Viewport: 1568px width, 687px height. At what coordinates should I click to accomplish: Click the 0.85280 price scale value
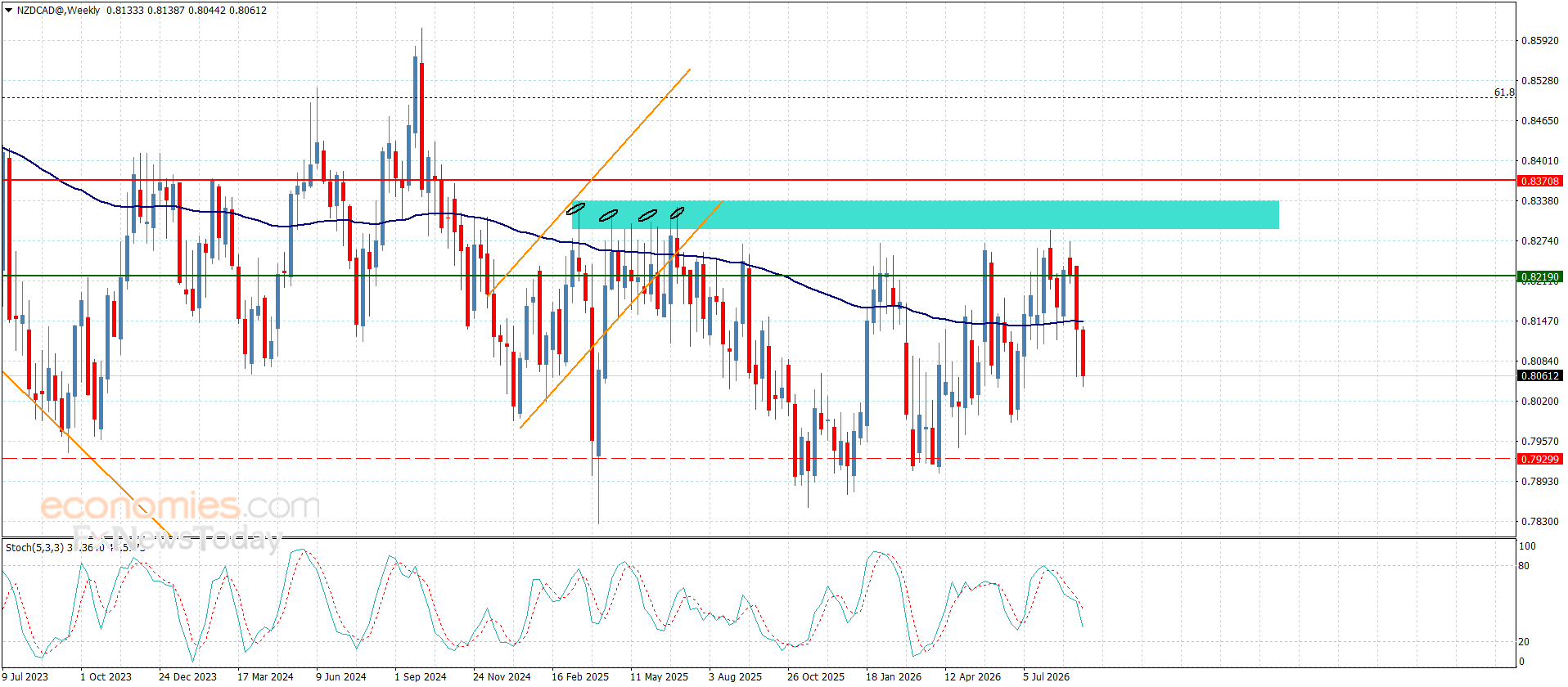[1539, 81]
